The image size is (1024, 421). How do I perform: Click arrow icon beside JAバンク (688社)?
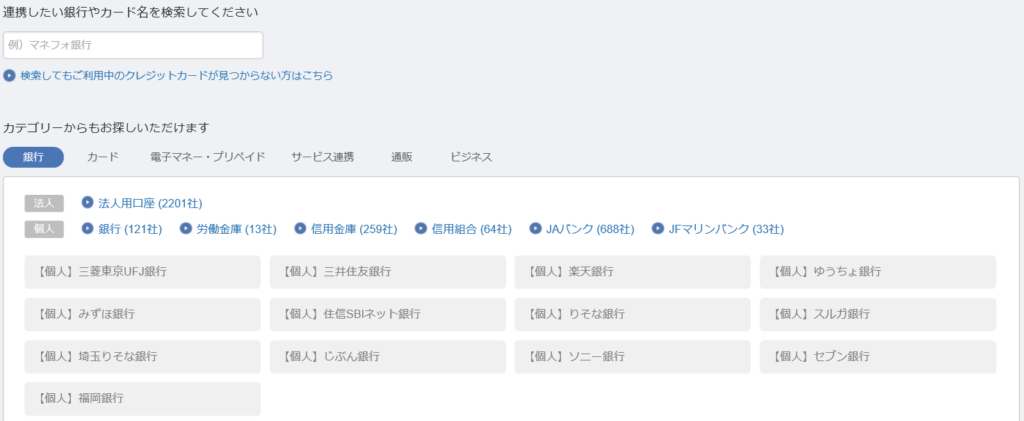coord(536,228)
